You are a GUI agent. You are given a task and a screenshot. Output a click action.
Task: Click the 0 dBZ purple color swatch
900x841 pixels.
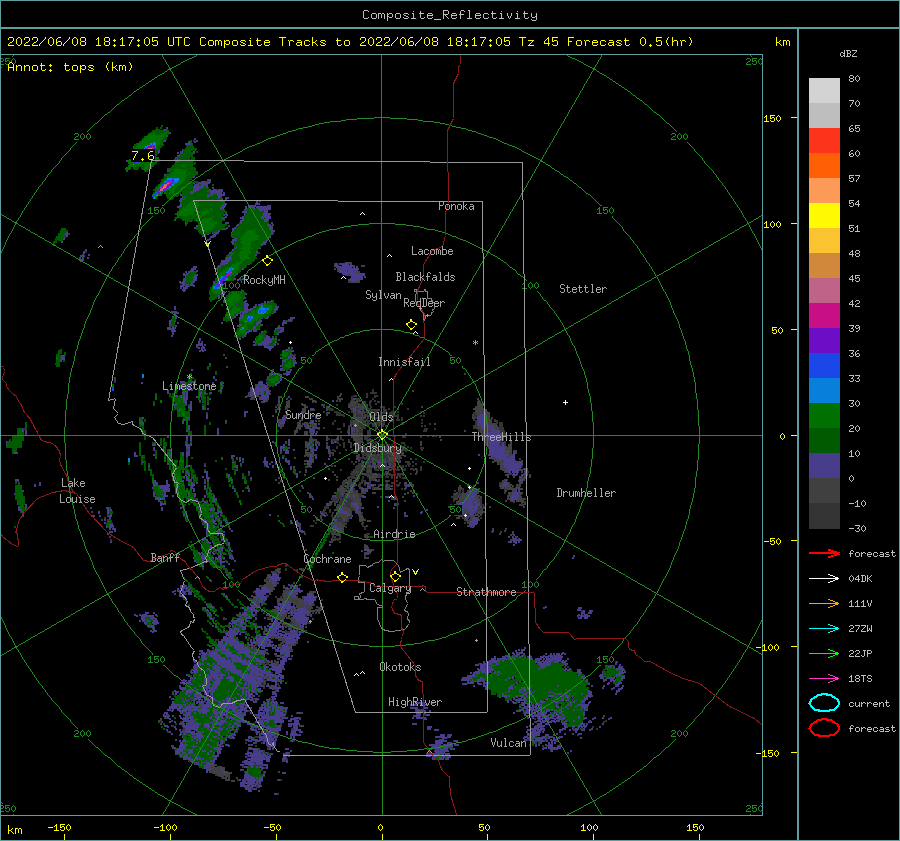coord(824,465)
